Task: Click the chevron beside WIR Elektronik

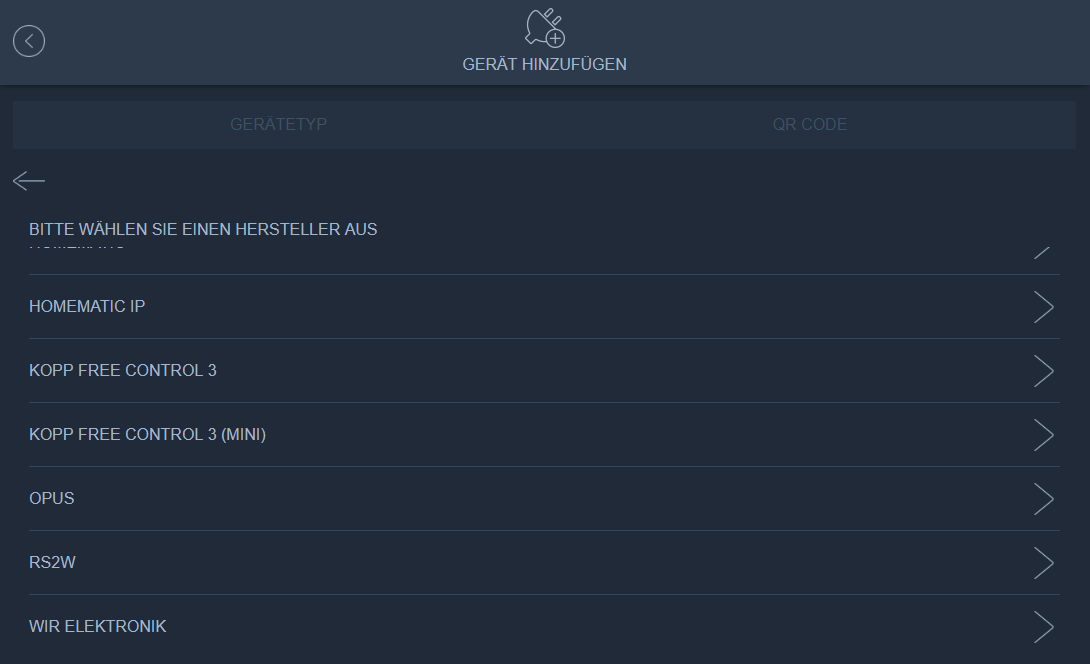Action: tap(1043, 627)
